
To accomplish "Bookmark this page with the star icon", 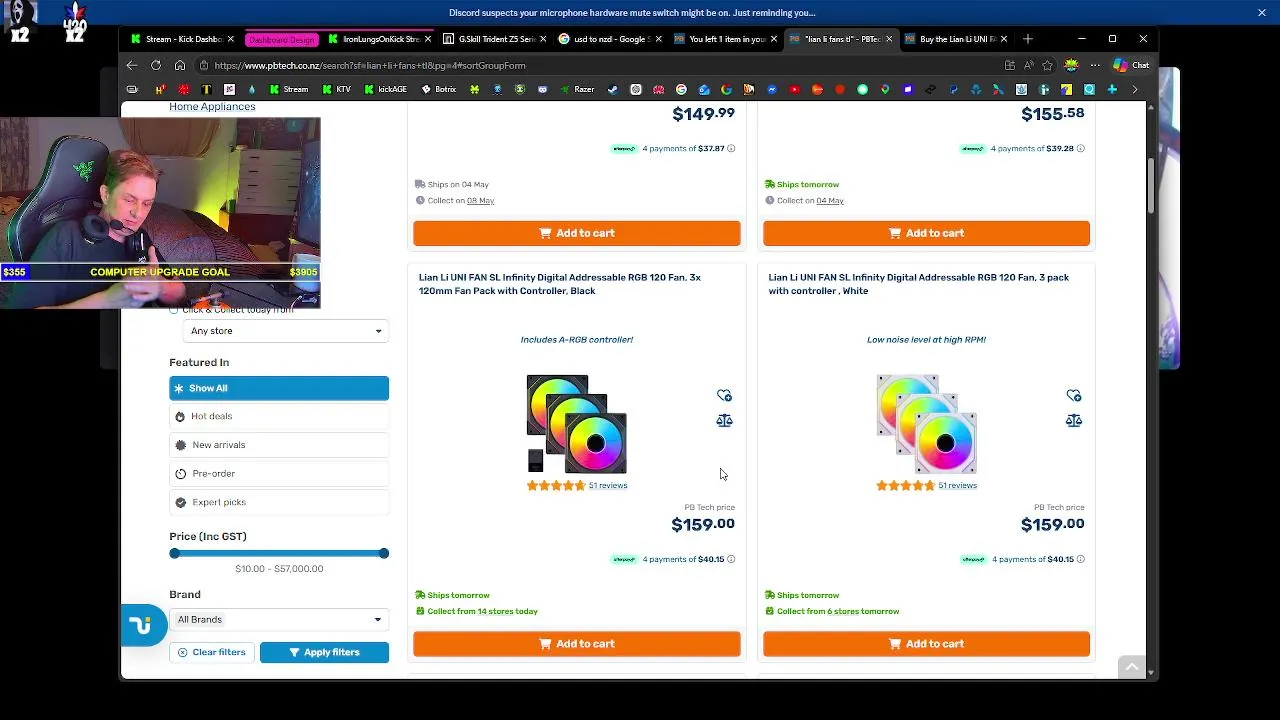I will [1047, 65].
